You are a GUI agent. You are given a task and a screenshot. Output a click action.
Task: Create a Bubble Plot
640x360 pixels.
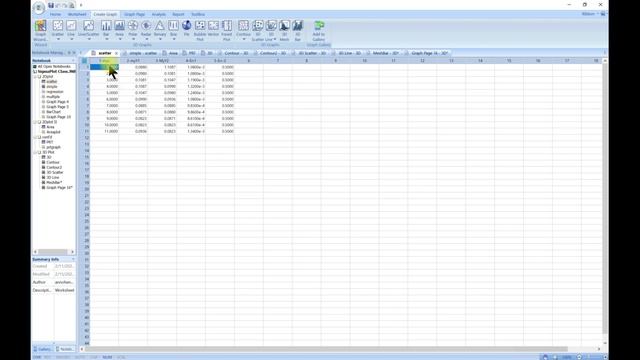[x=200, y=30]
